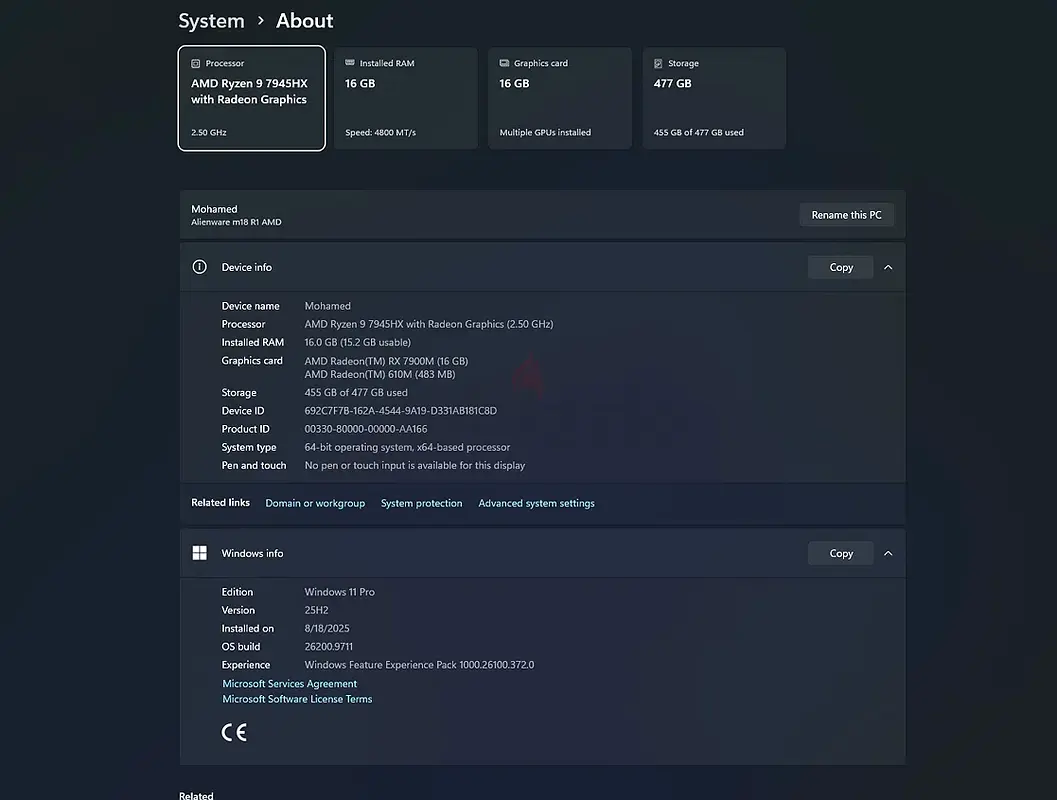Click the Speed: 4800 MT/s text
1057x800 pixels.
[380, 132]
